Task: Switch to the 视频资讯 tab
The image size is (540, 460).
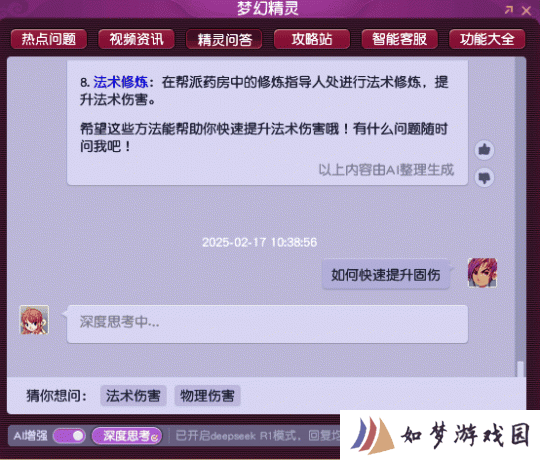Action: (136, 39)
